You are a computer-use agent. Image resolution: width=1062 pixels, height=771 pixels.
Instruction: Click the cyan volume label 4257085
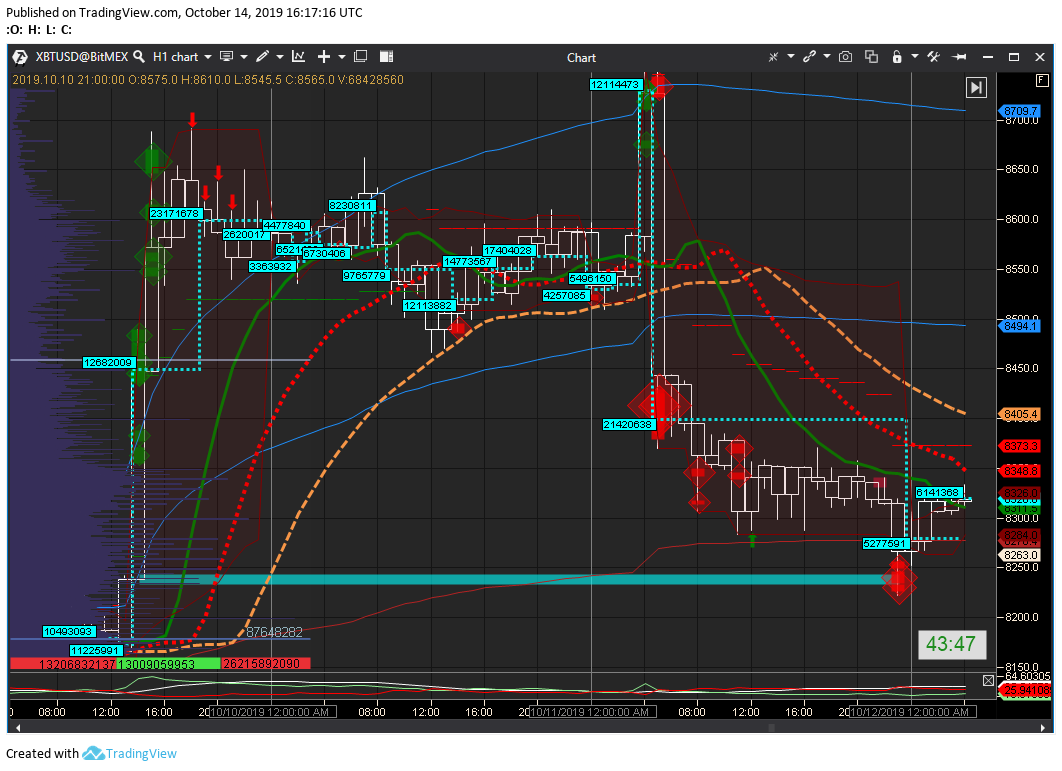(565, 295)
